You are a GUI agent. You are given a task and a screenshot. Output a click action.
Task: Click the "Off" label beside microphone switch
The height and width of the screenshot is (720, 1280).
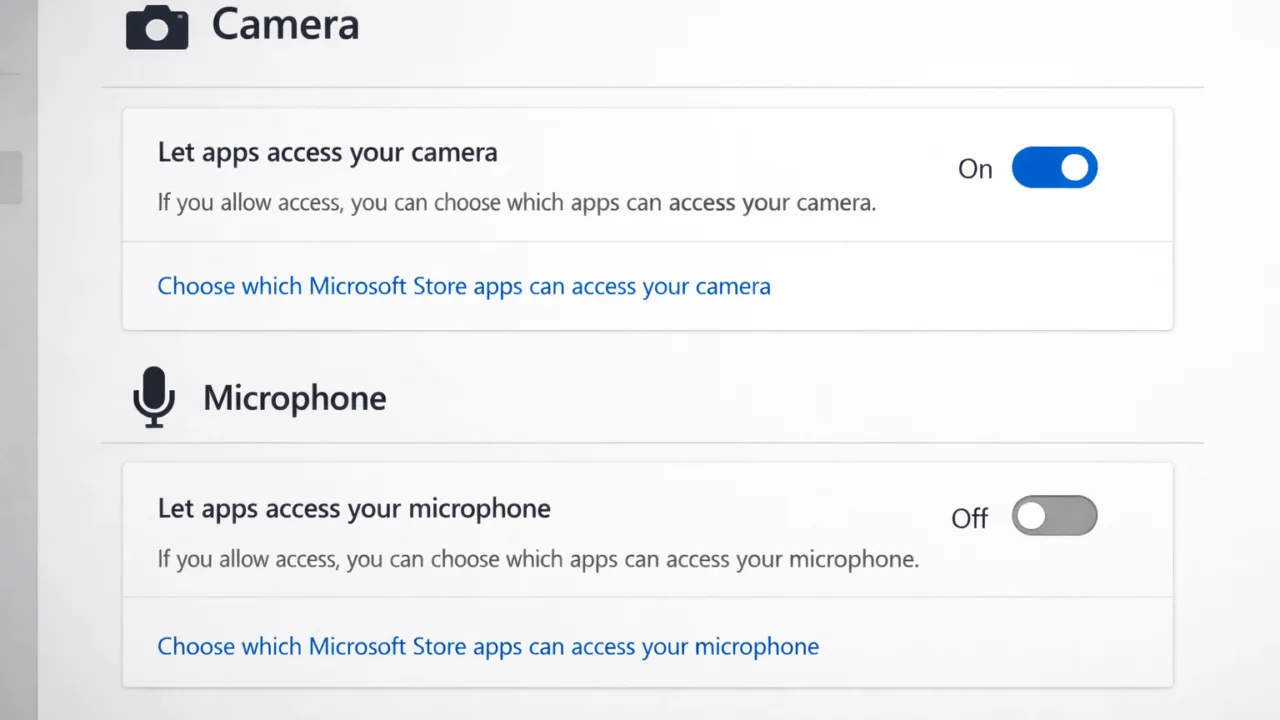click(x=969, y=518)
